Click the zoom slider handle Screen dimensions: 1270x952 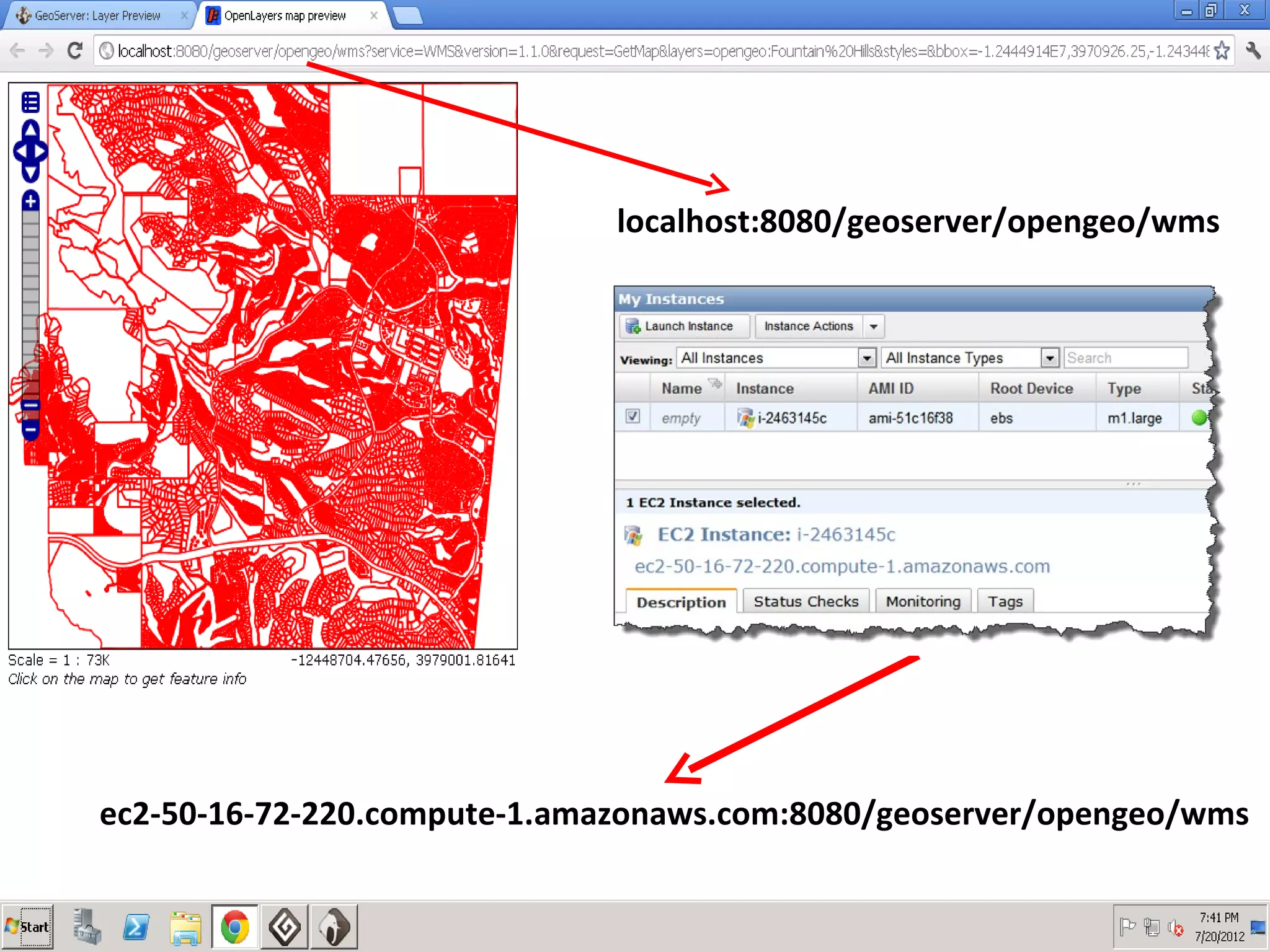coord(30,406)
